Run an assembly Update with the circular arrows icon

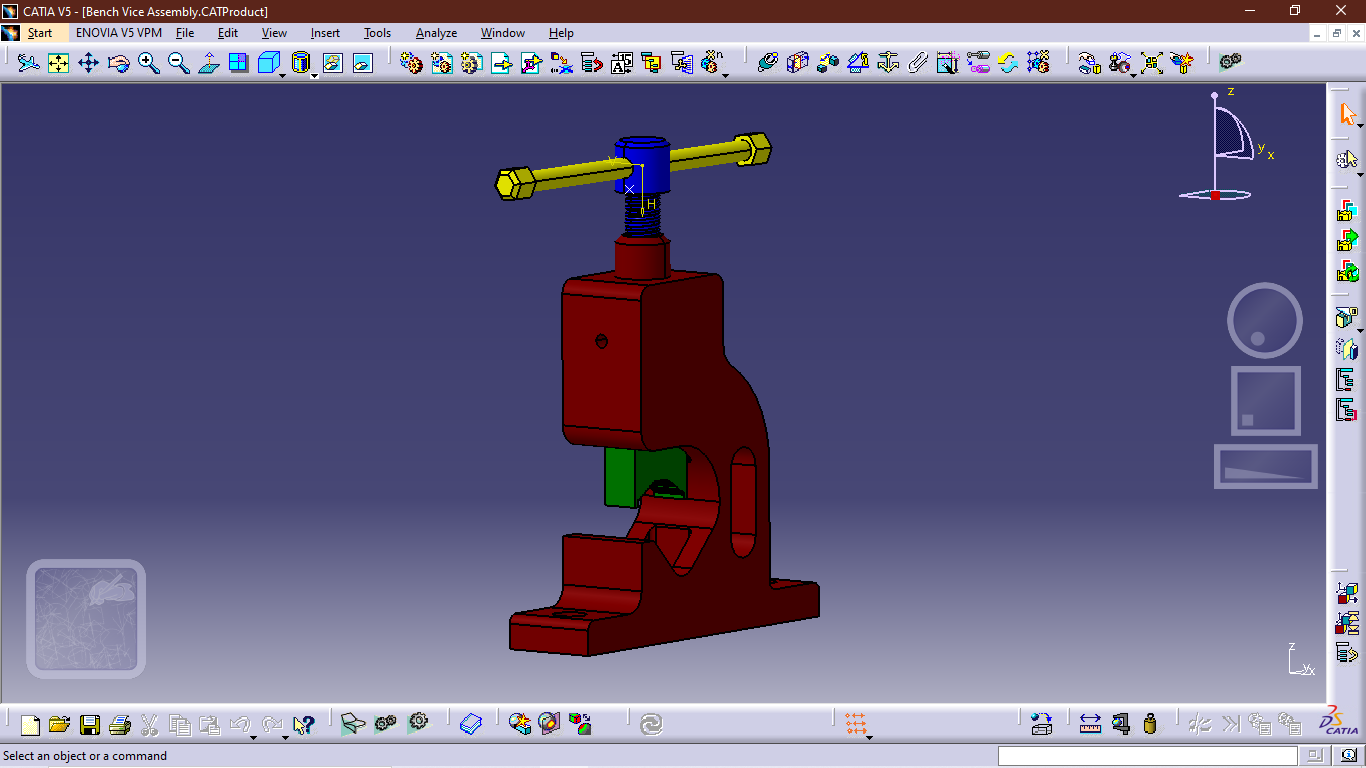click(1008, 62)
